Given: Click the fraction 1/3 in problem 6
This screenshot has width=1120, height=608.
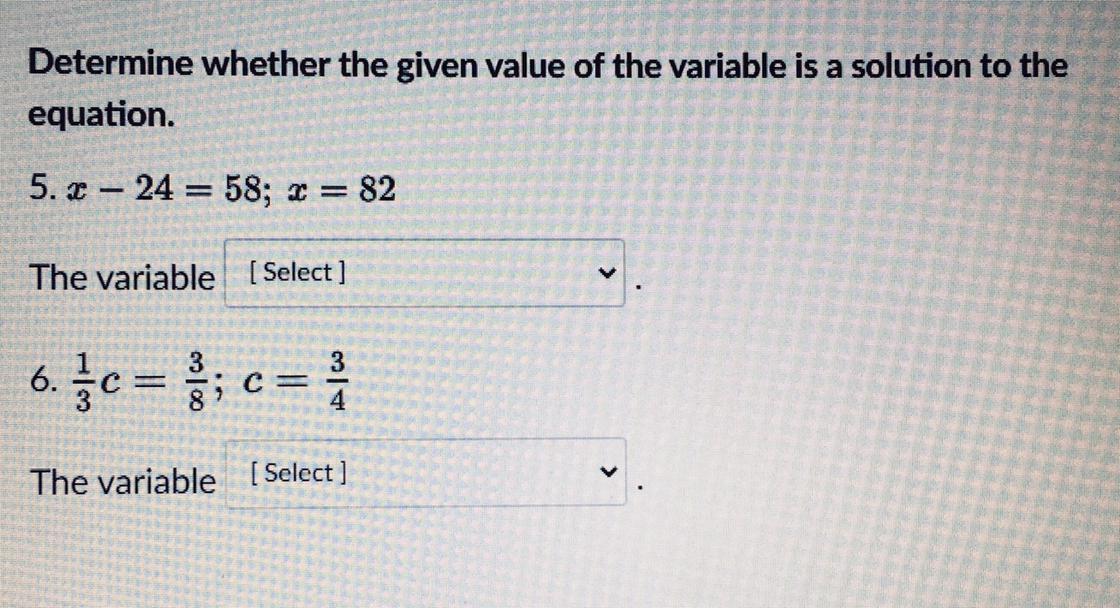Looking at the screenshot, I should pyautogui.click(x=84, y=383).
